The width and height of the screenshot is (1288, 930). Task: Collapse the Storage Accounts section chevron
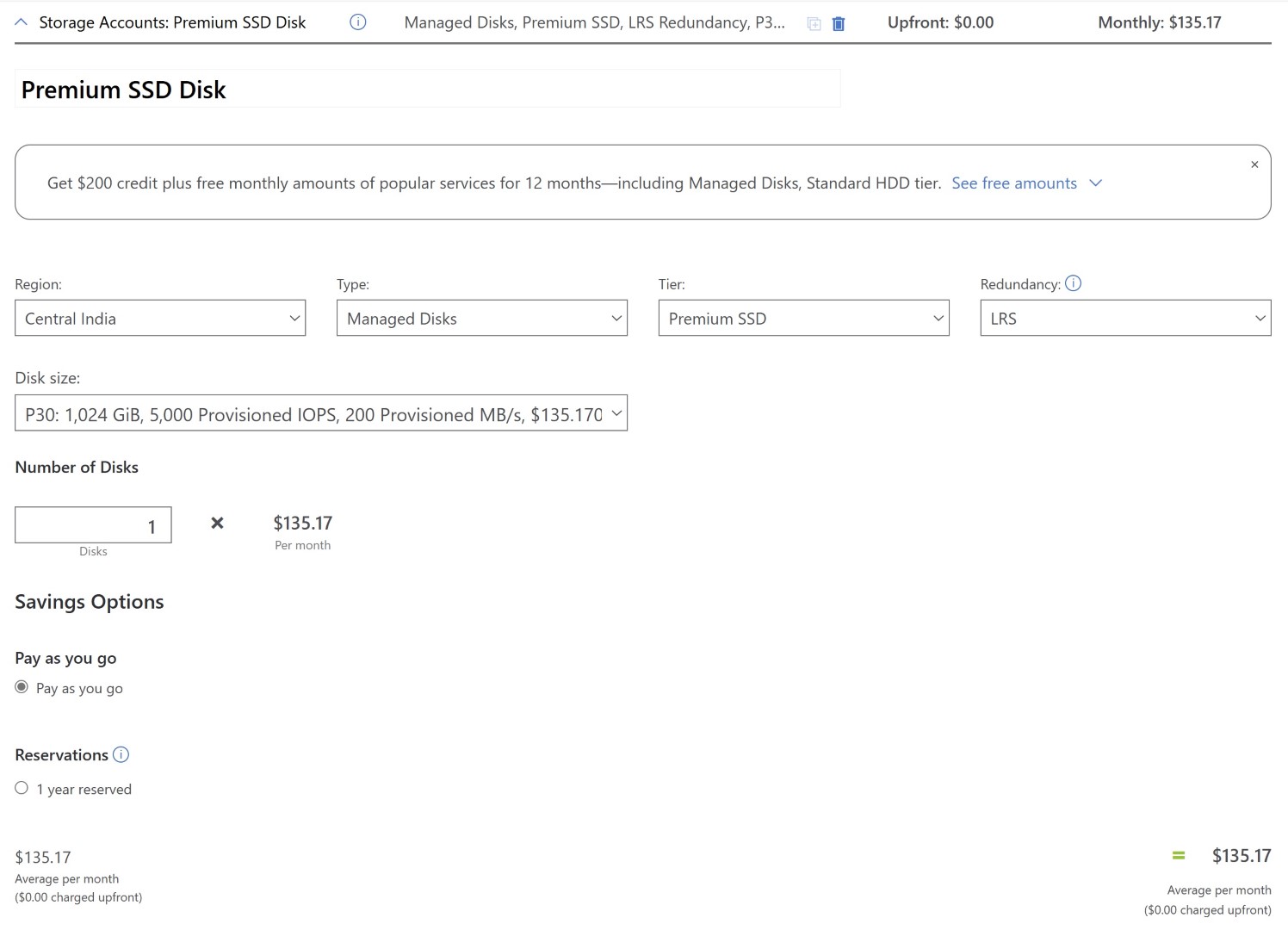tap(22, 23)
